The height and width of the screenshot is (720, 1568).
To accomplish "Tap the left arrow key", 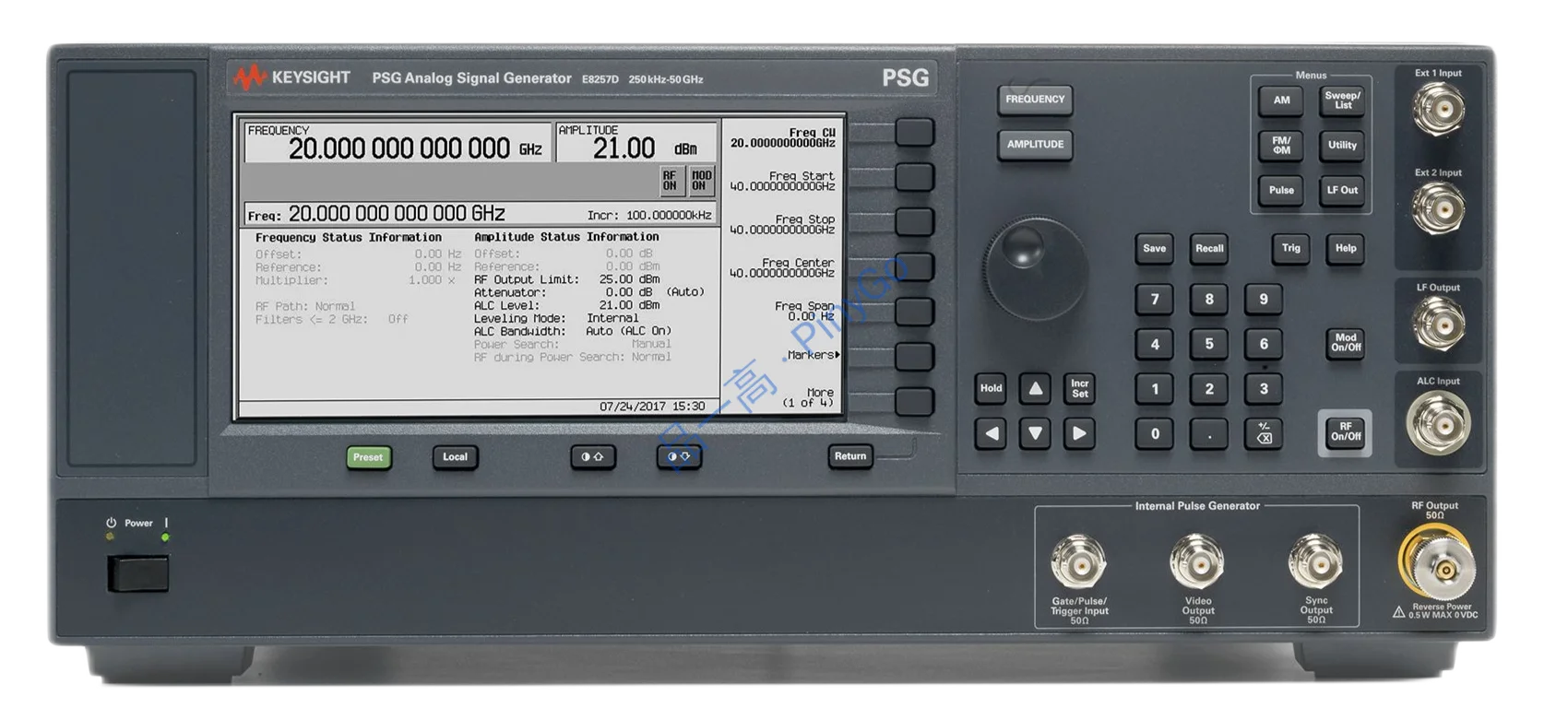I will (991, 433).
